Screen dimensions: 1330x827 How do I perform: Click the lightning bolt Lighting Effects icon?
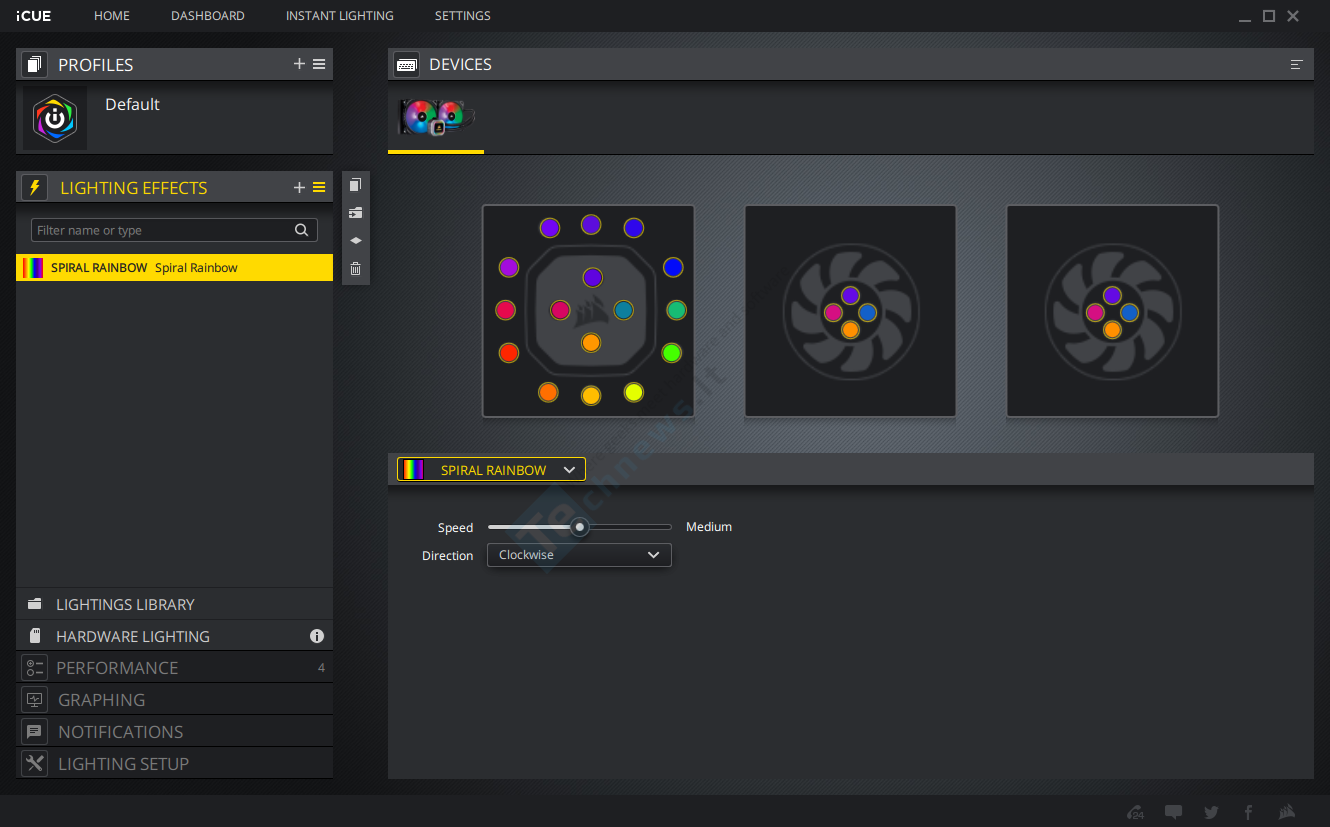pos(35,187)
